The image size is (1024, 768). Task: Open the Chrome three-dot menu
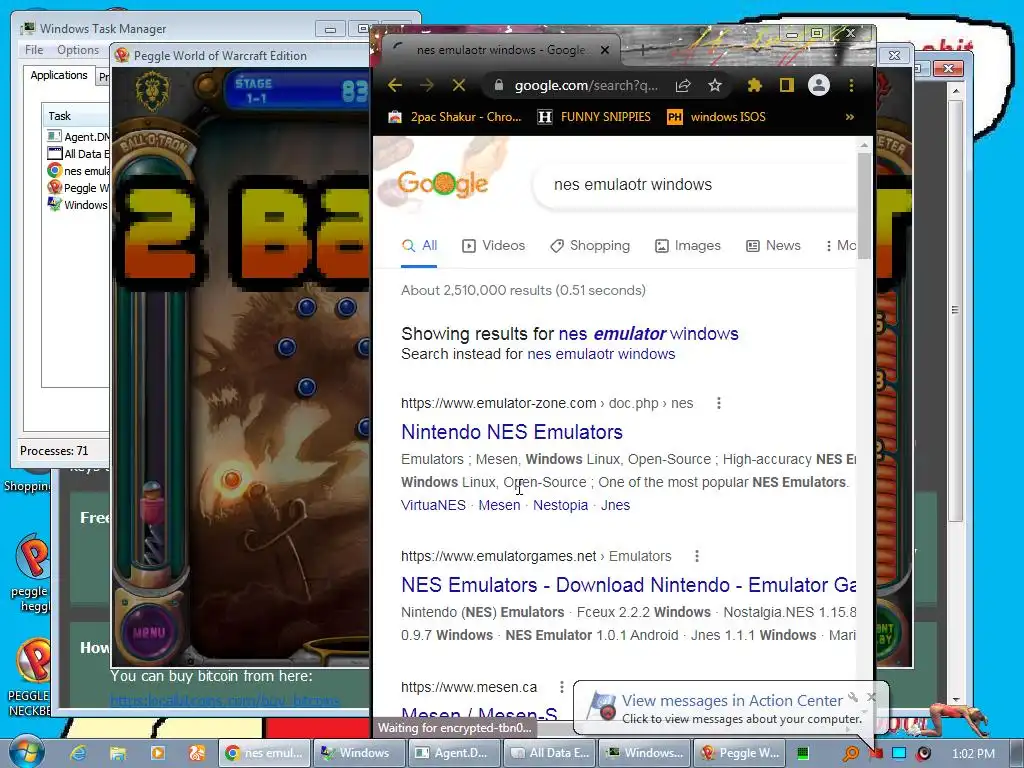(x=851, y=85)
